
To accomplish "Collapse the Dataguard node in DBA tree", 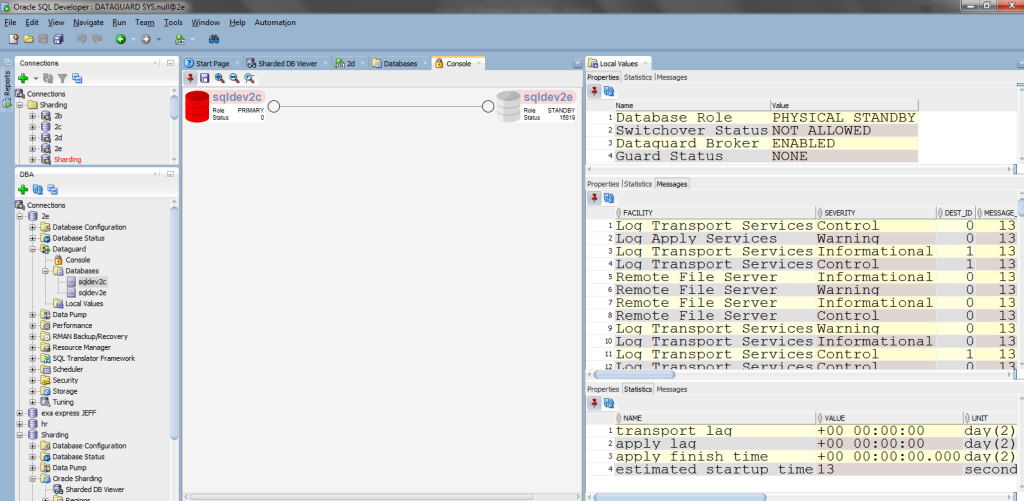I will [x=33, y=249].
